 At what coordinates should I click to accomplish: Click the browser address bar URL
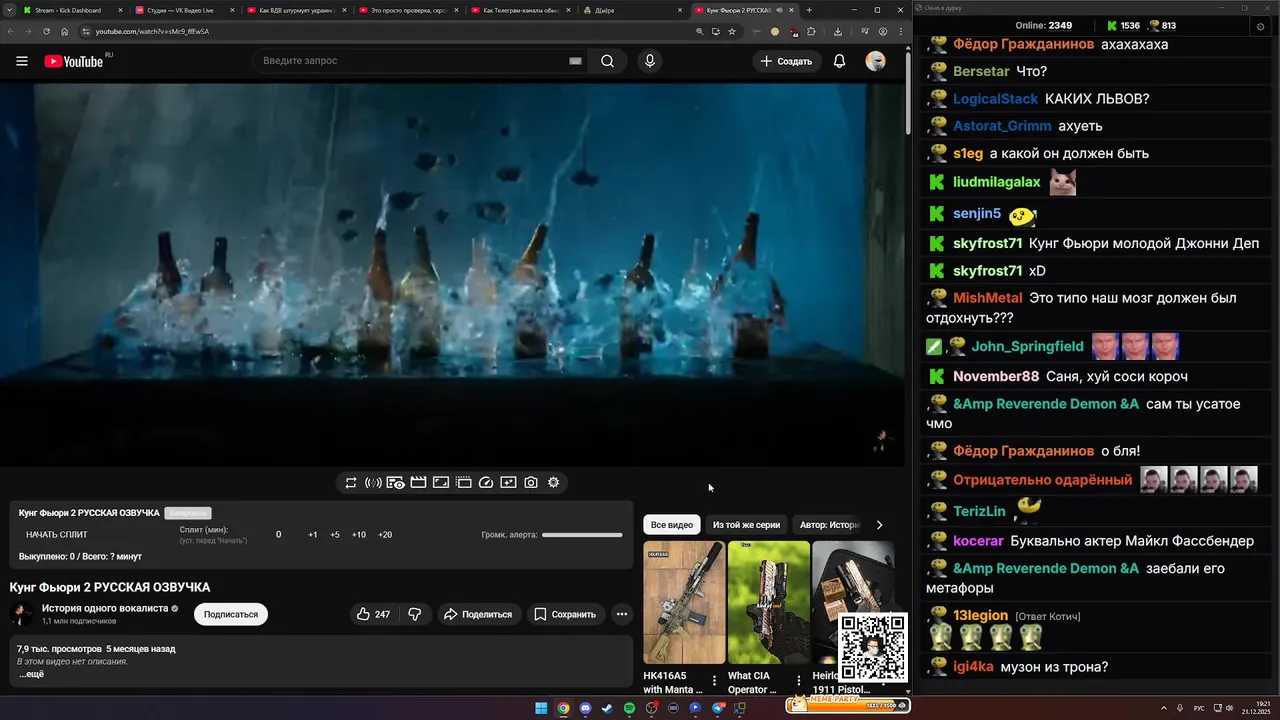152,31
